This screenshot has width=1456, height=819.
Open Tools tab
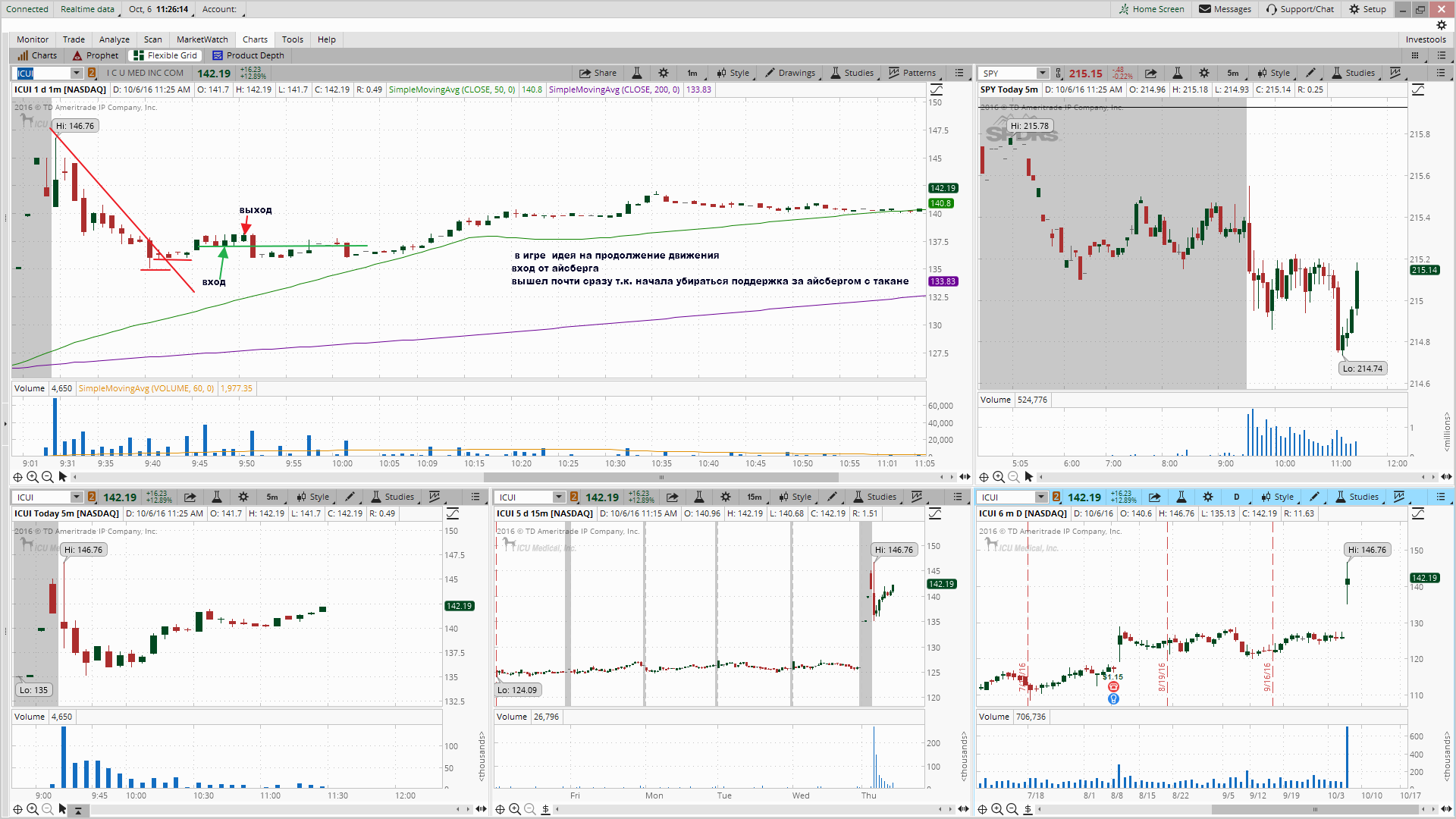click(x=293, y=39)
